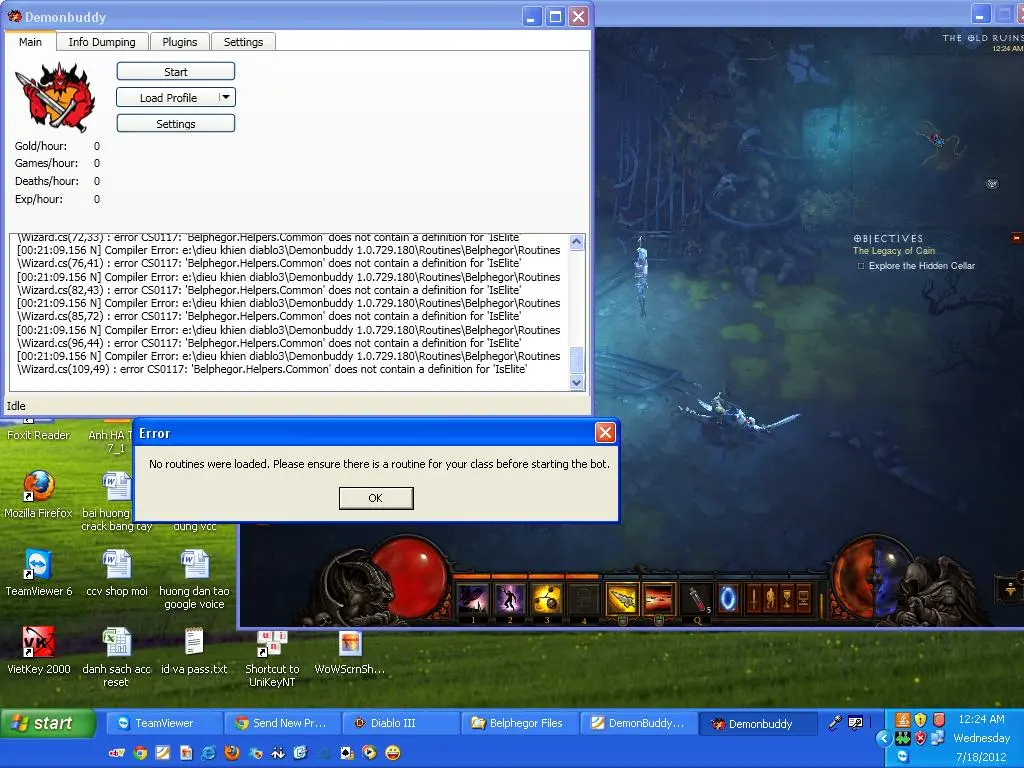Select the left-mouse spear skill icon
Screen dimensions: 1024x768
[x=622, y=598]
